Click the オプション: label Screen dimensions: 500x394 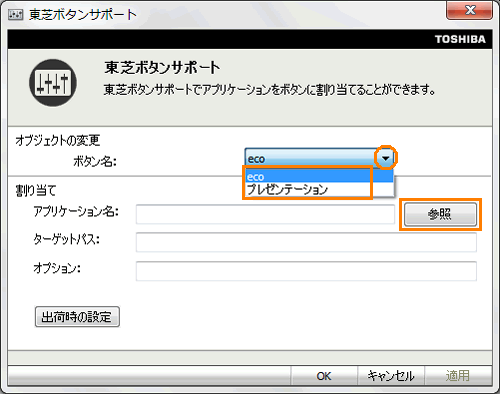pos(57,268)
